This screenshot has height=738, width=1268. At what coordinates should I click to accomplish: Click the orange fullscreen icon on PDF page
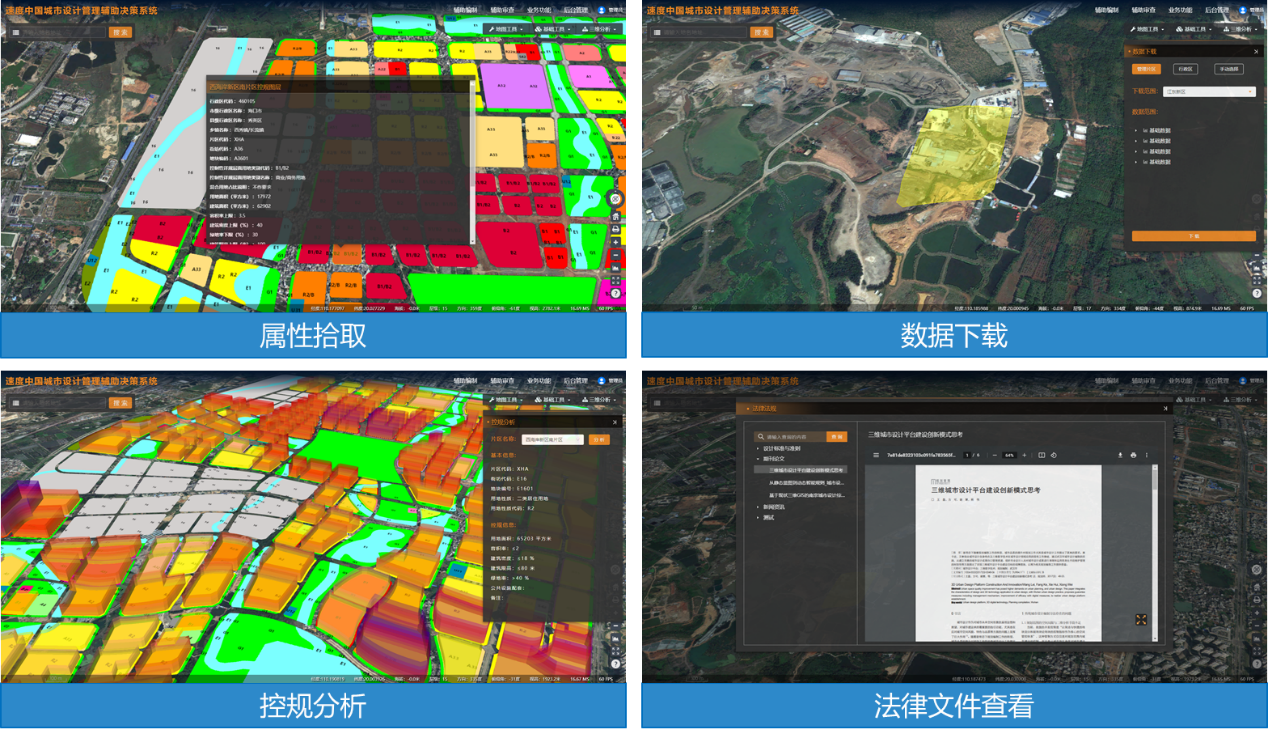click(1141, 620)
